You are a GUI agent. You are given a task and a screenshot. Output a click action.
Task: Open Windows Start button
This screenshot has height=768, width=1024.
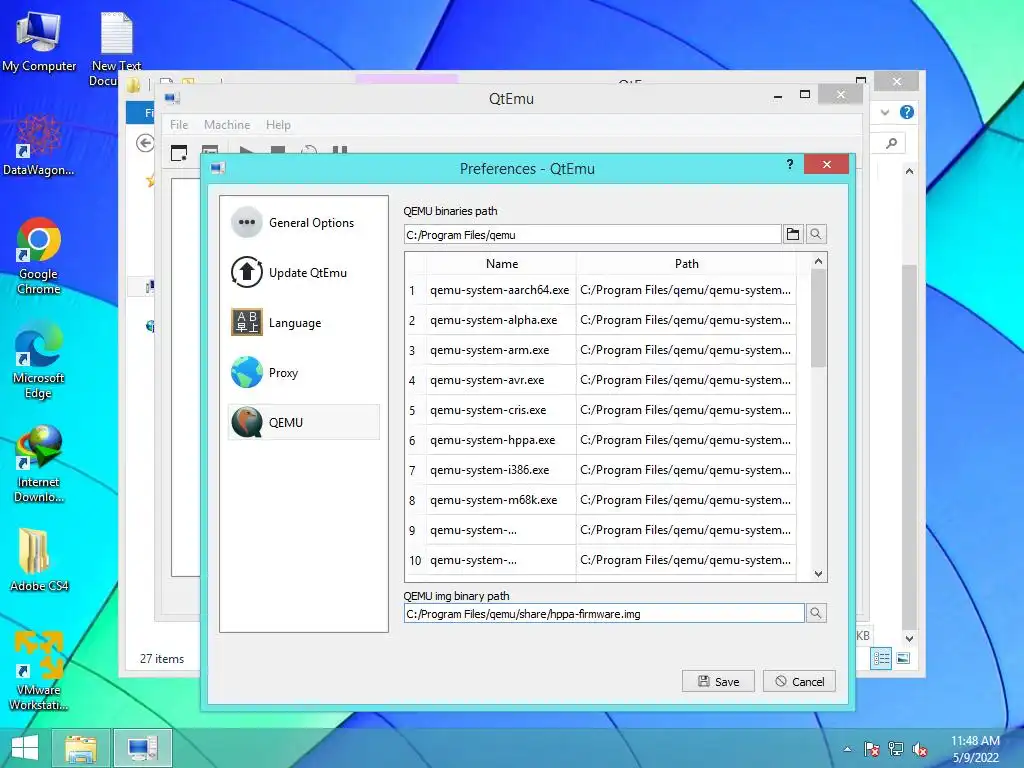pos(25,748)
